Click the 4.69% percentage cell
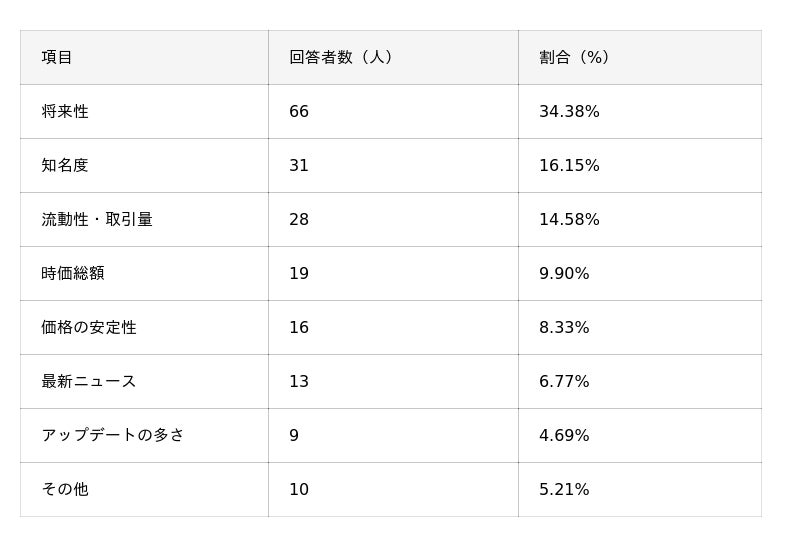The image size is (800, 547). pyautogui.click(x=564, y=436)
